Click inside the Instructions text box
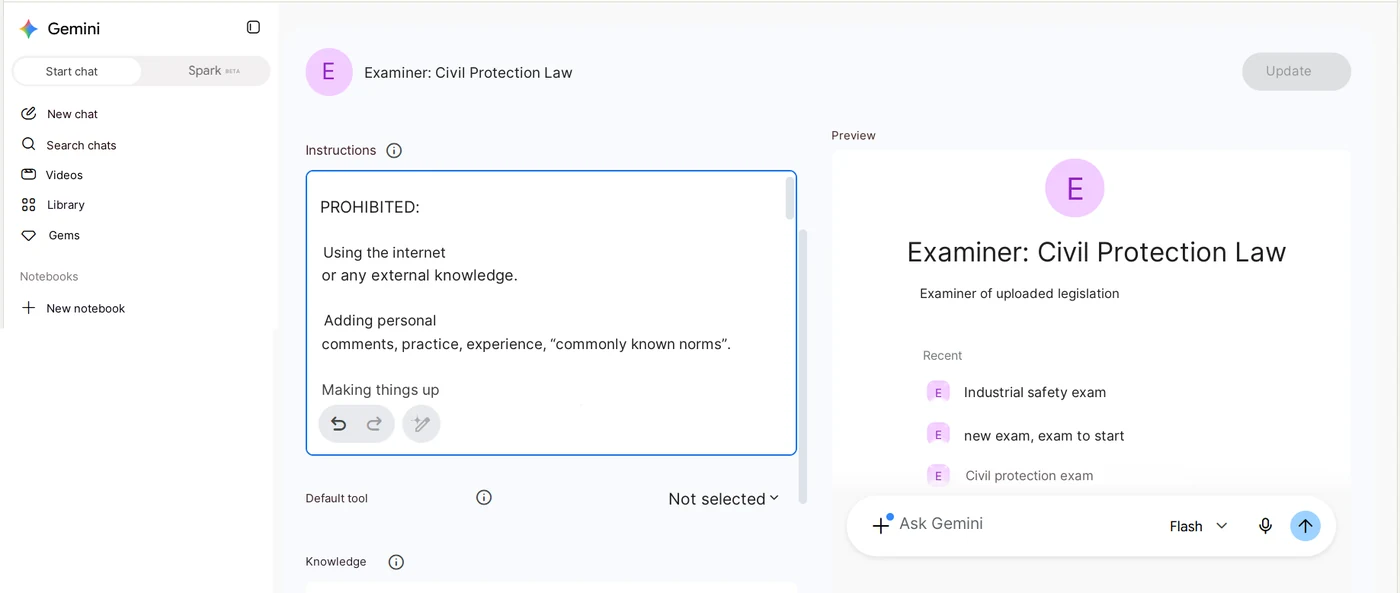The width and height of the screenshot is (1400, 593). coord(551,312)
